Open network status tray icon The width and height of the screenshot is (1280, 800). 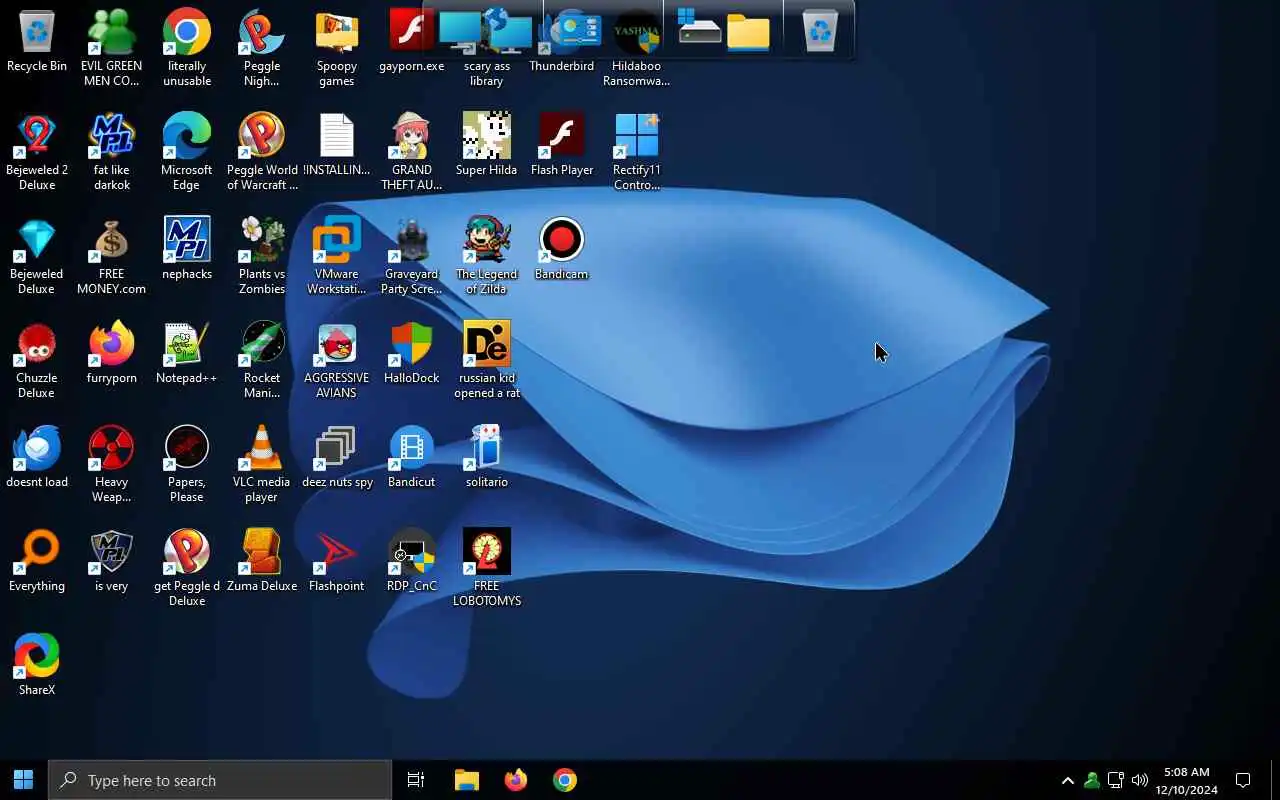(x=1116, y=780)
